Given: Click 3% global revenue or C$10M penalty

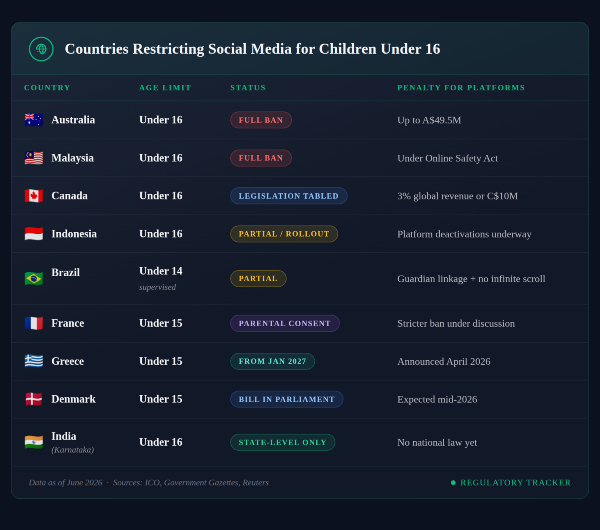Looking at the screenshot, I should click(458, 196).
